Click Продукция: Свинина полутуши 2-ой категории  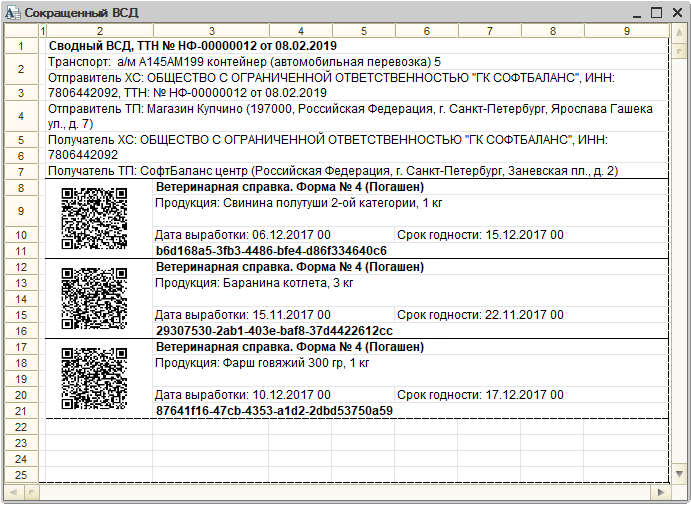(x=298, y=203)
